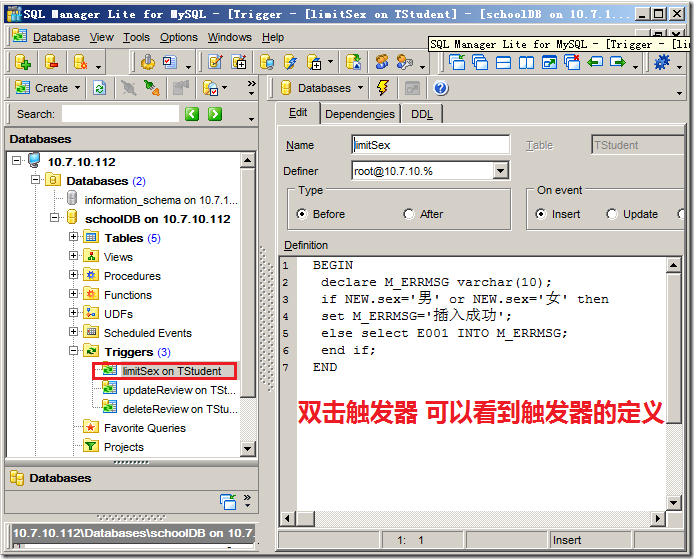Open the Databases toolbar dropdown

click(361, 88)
